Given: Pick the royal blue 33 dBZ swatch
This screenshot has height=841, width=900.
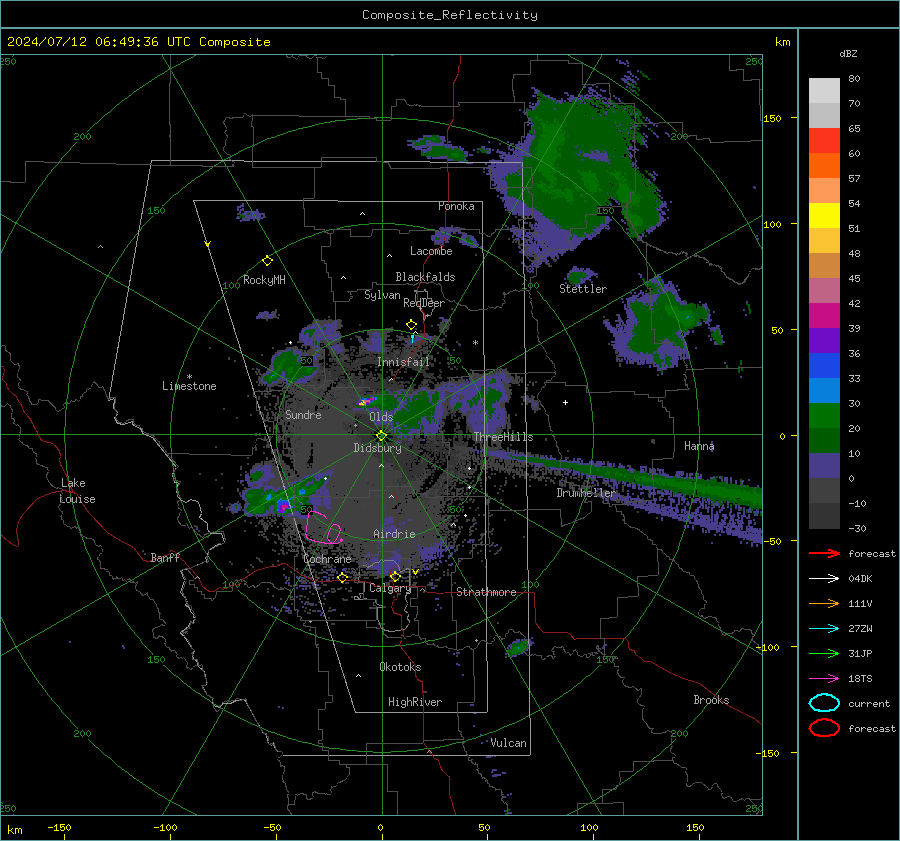Looking at the screenshot, I should [x=824, y=366].
